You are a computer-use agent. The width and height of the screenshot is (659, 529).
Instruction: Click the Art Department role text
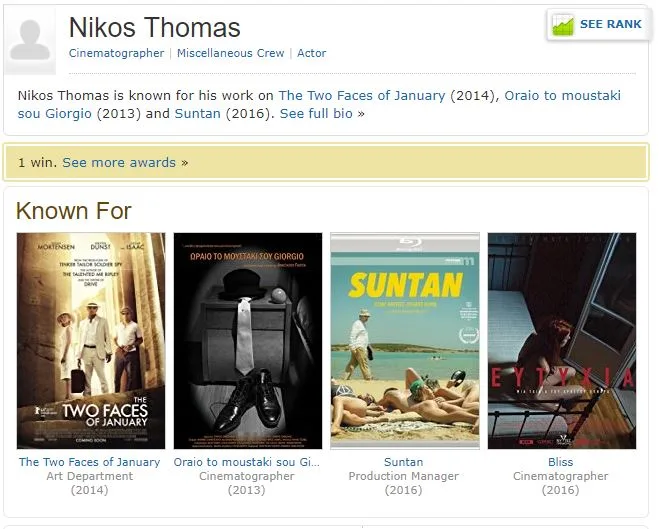pos(90,476)
